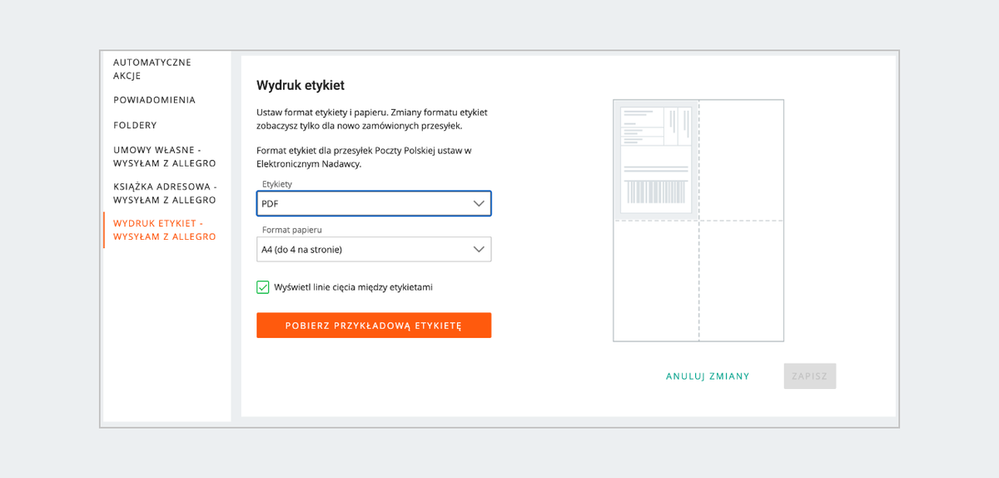Click the label thumbnail in page preview
Screen dimensions: 999x478
pyautogui.click(x=656, y=159)
